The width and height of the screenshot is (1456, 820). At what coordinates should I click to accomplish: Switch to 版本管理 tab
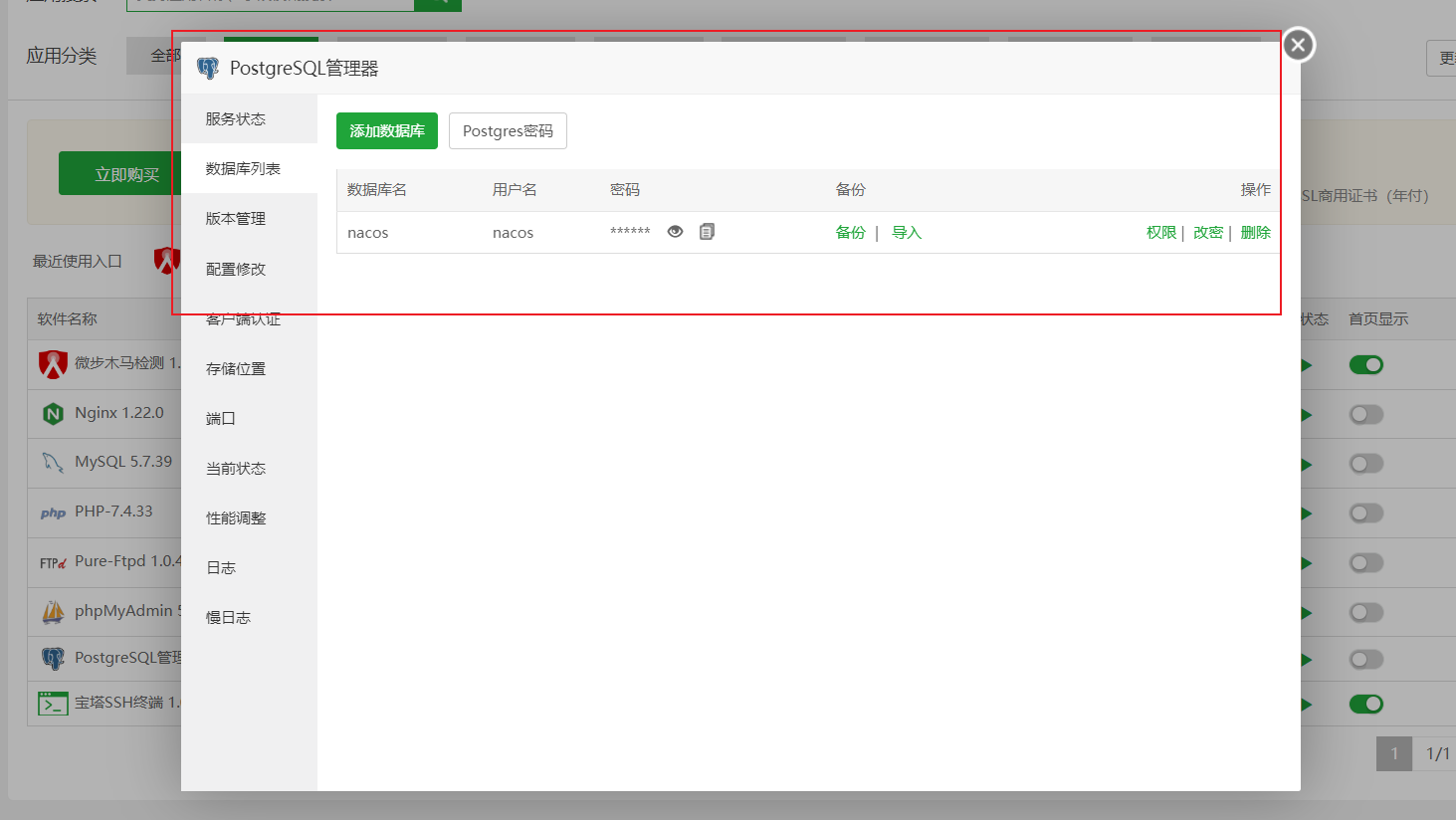coord(249,218)
